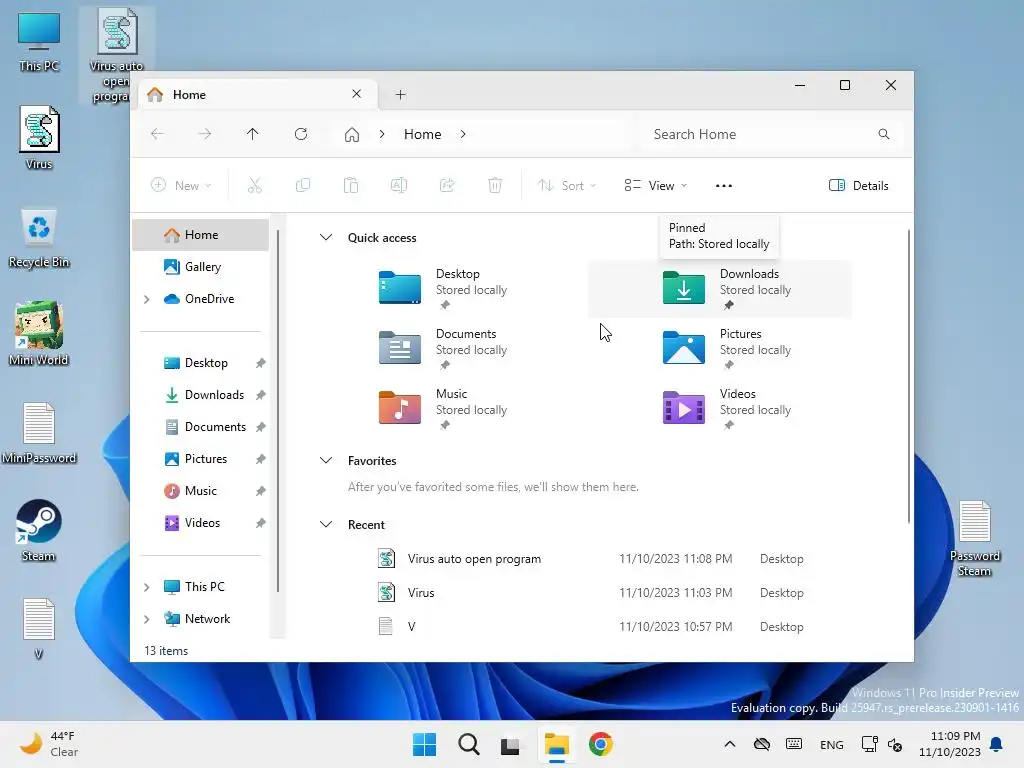This screenshot has height=768, width=1024.
Task: Collapse the Quick access section
Action: coord(326,237)
